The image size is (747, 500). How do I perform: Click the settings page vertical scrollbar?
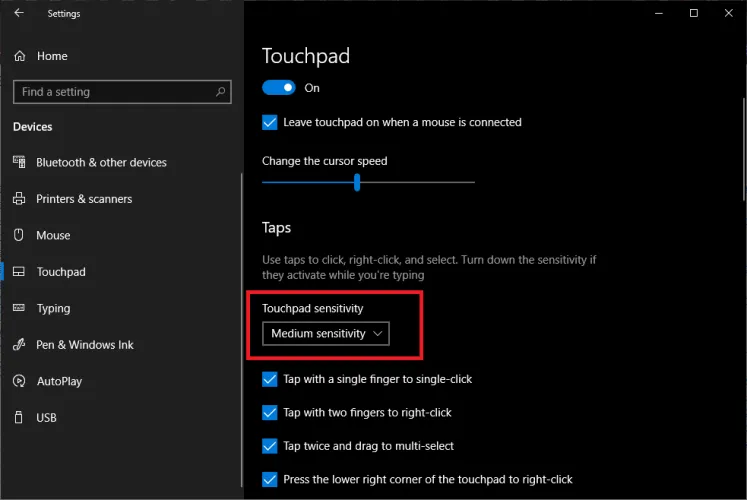tap(742, 150)
